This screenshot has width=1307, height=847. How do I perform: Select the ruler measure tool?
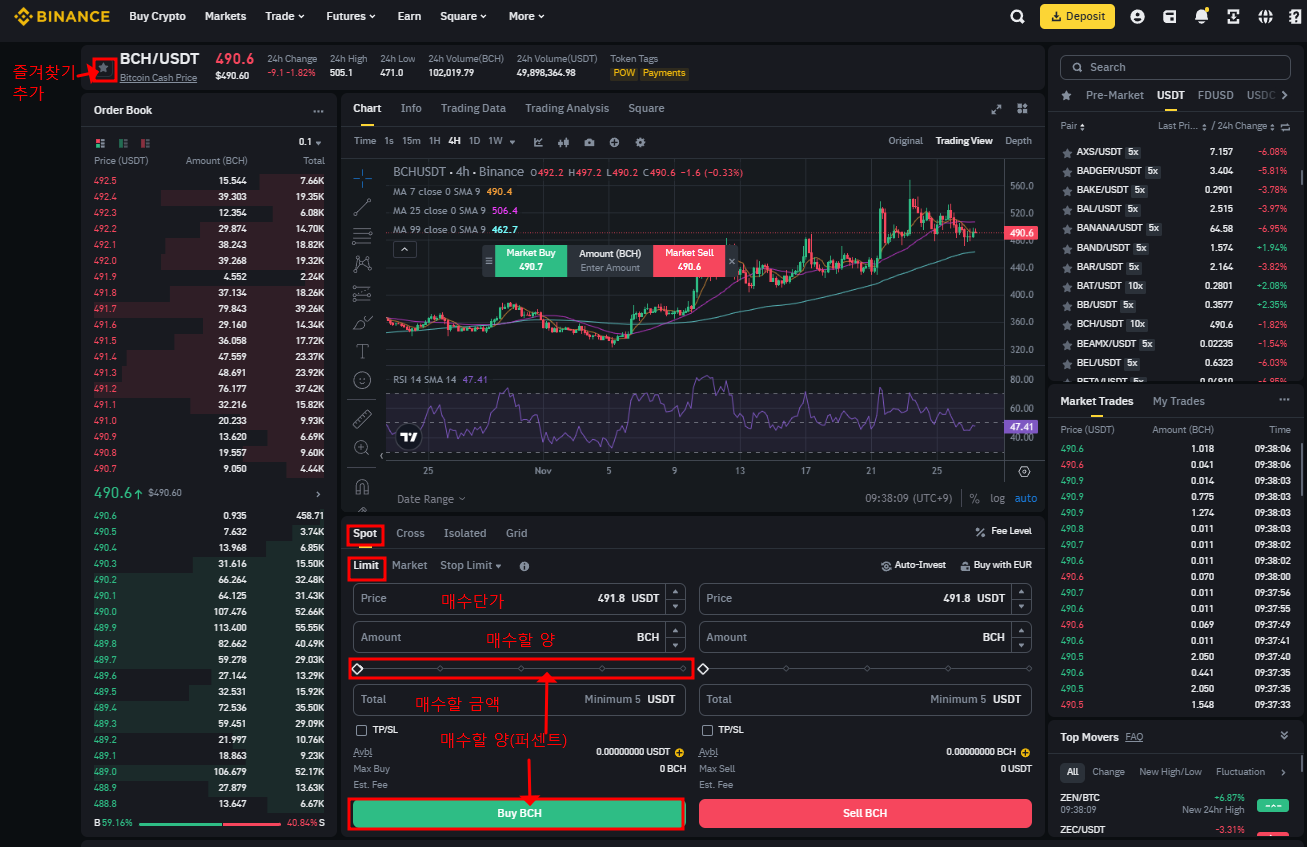pos(362,419)
